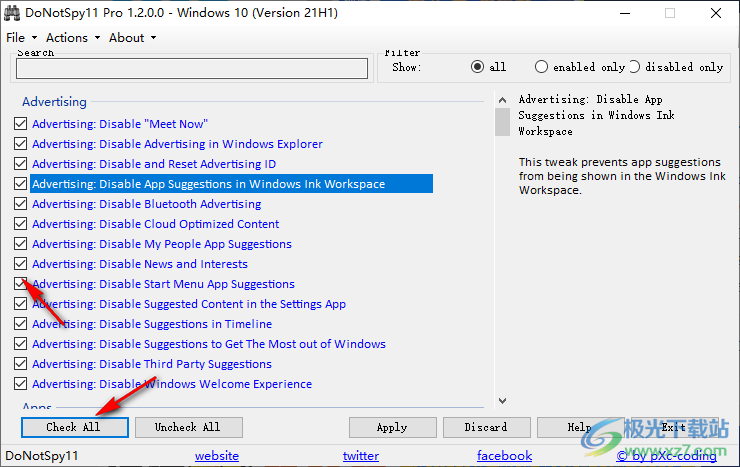This screenshot has height=467, width=740.
Task: Toggle Disable Start Menu App Suggestions checkbox
Action: tap(20, 284)
